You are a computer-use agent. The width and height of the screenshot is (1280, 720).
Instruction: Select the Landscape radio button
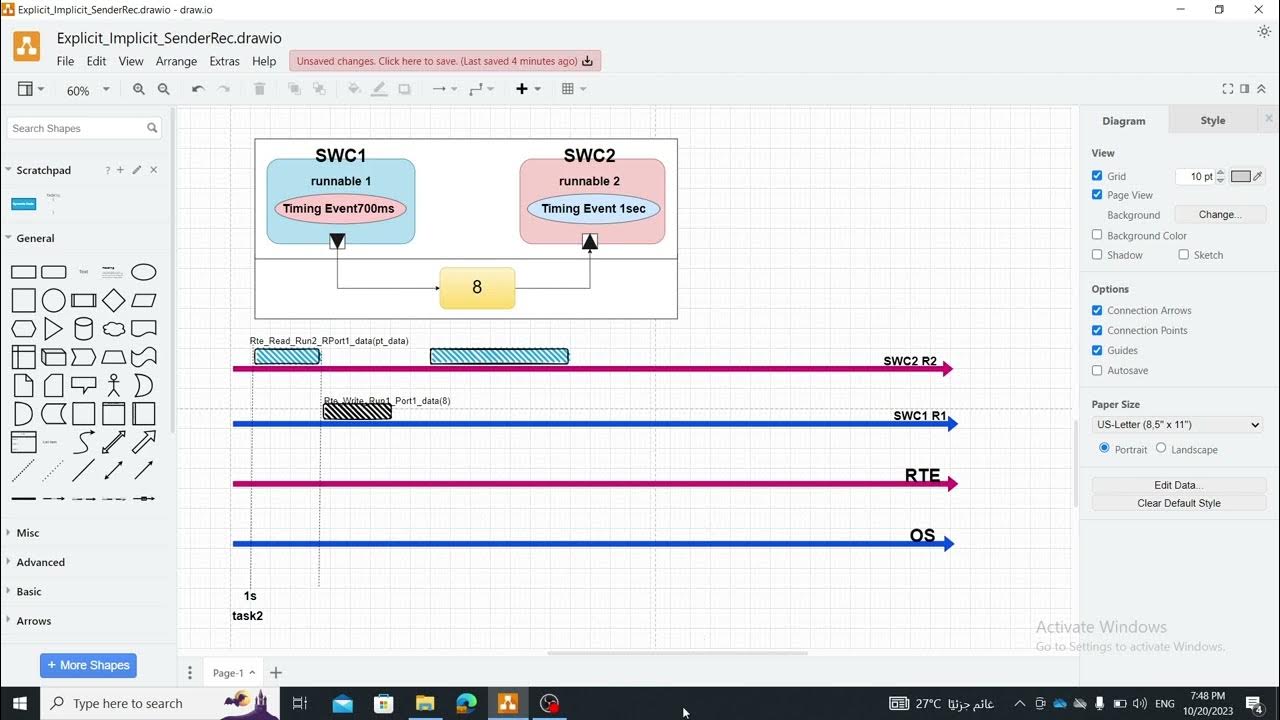point(1161,448)
